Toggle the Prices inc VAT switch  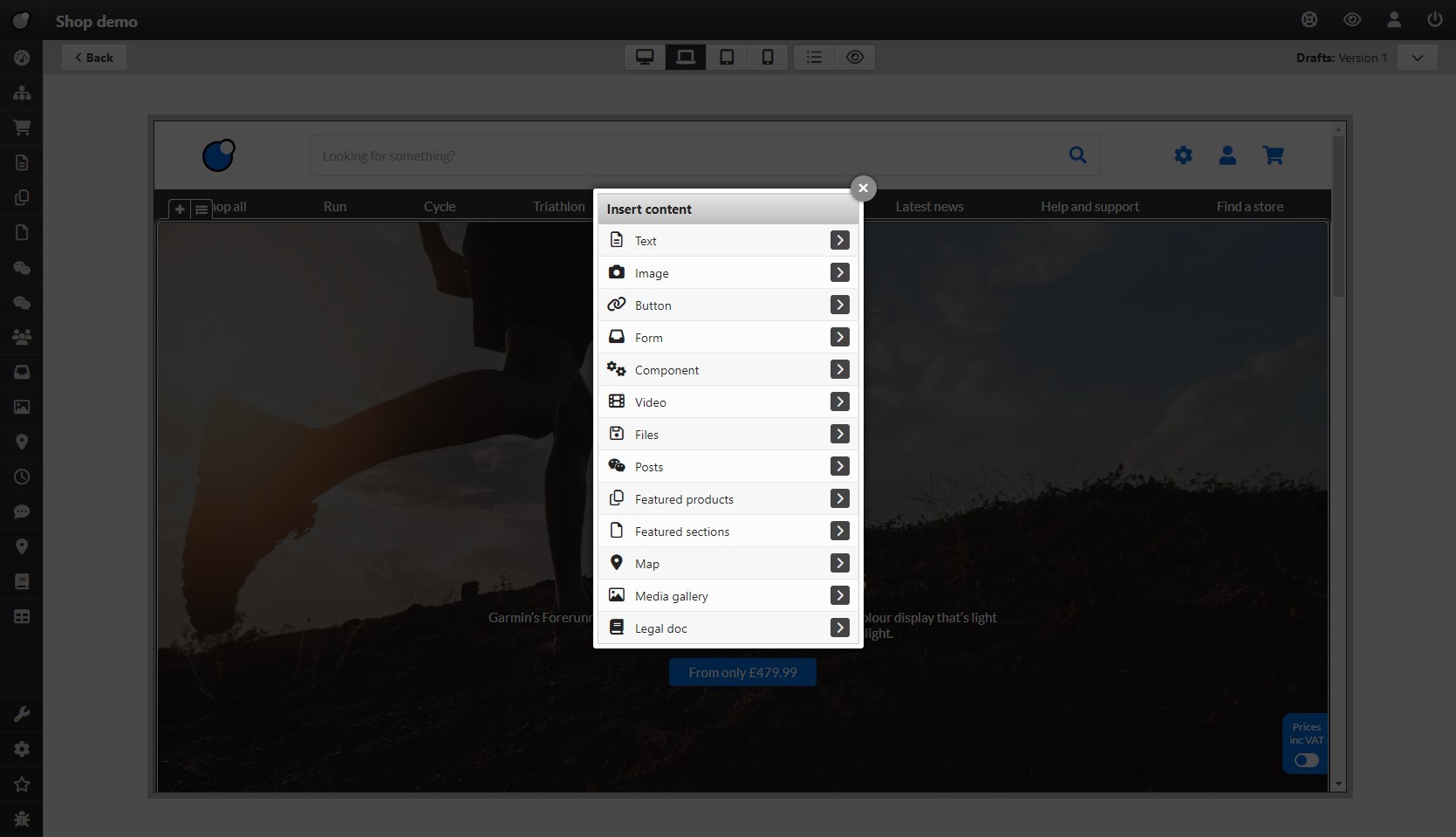pos(1306,760)
